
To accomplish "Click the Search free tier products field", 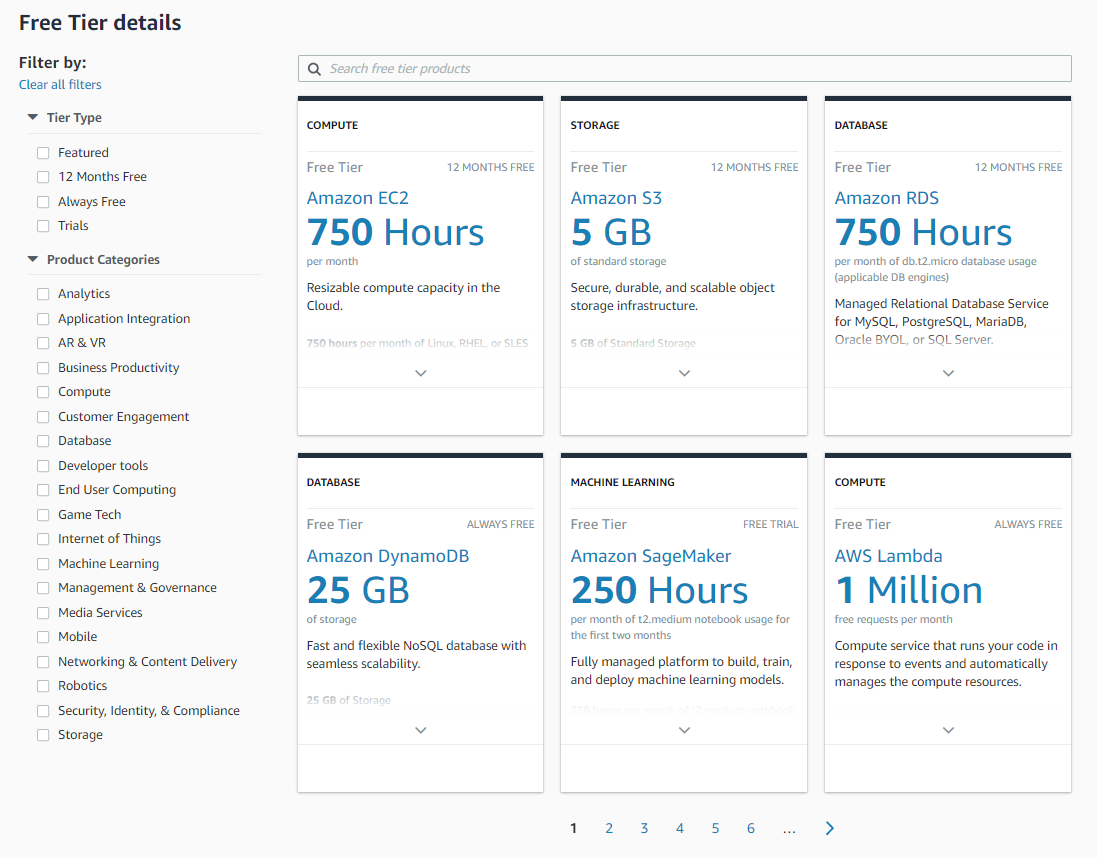I will pyautogui.click(x=684, y=69).
